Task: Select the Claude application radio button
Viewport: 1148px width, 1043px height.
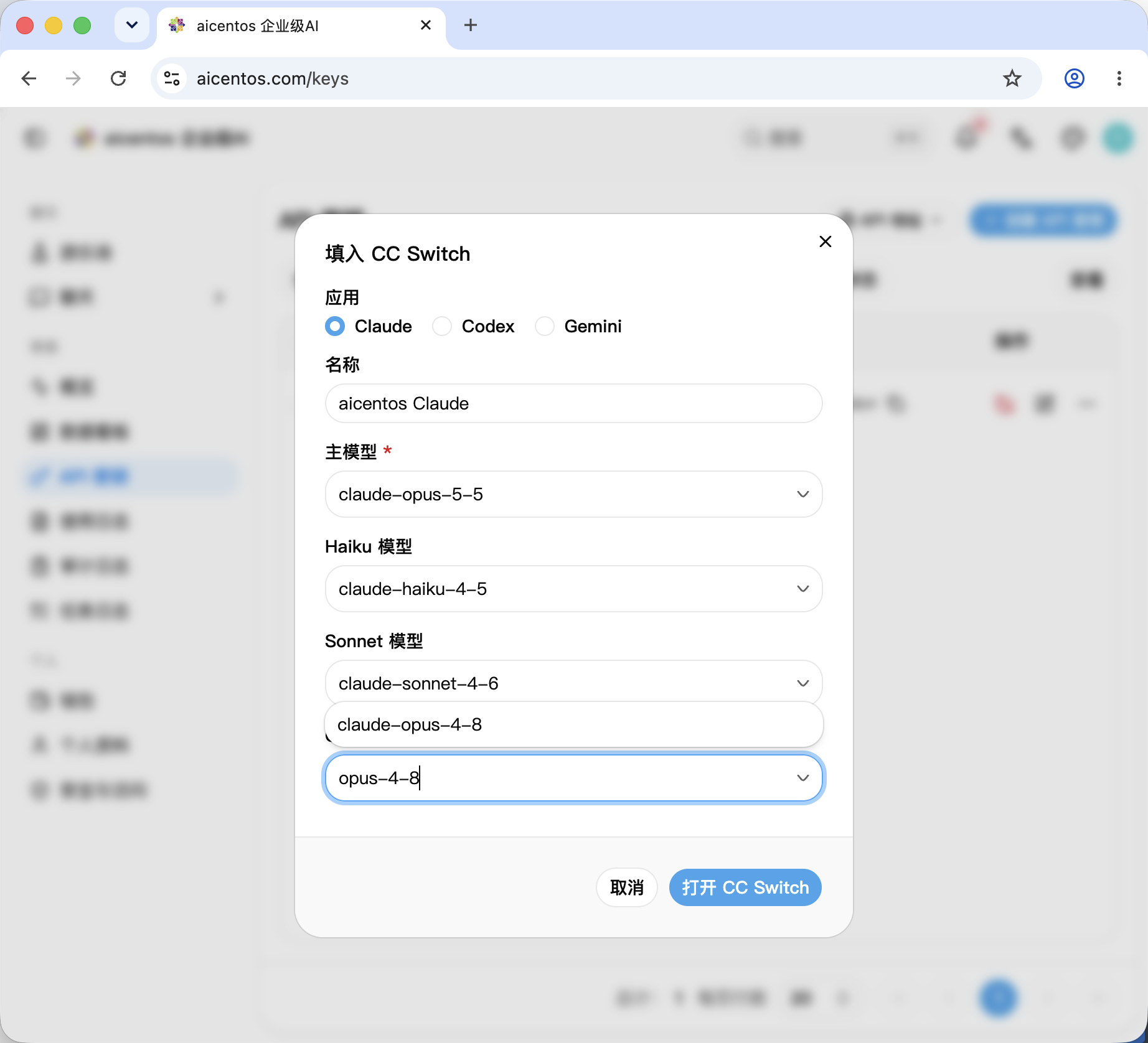Action: (335, 326)
